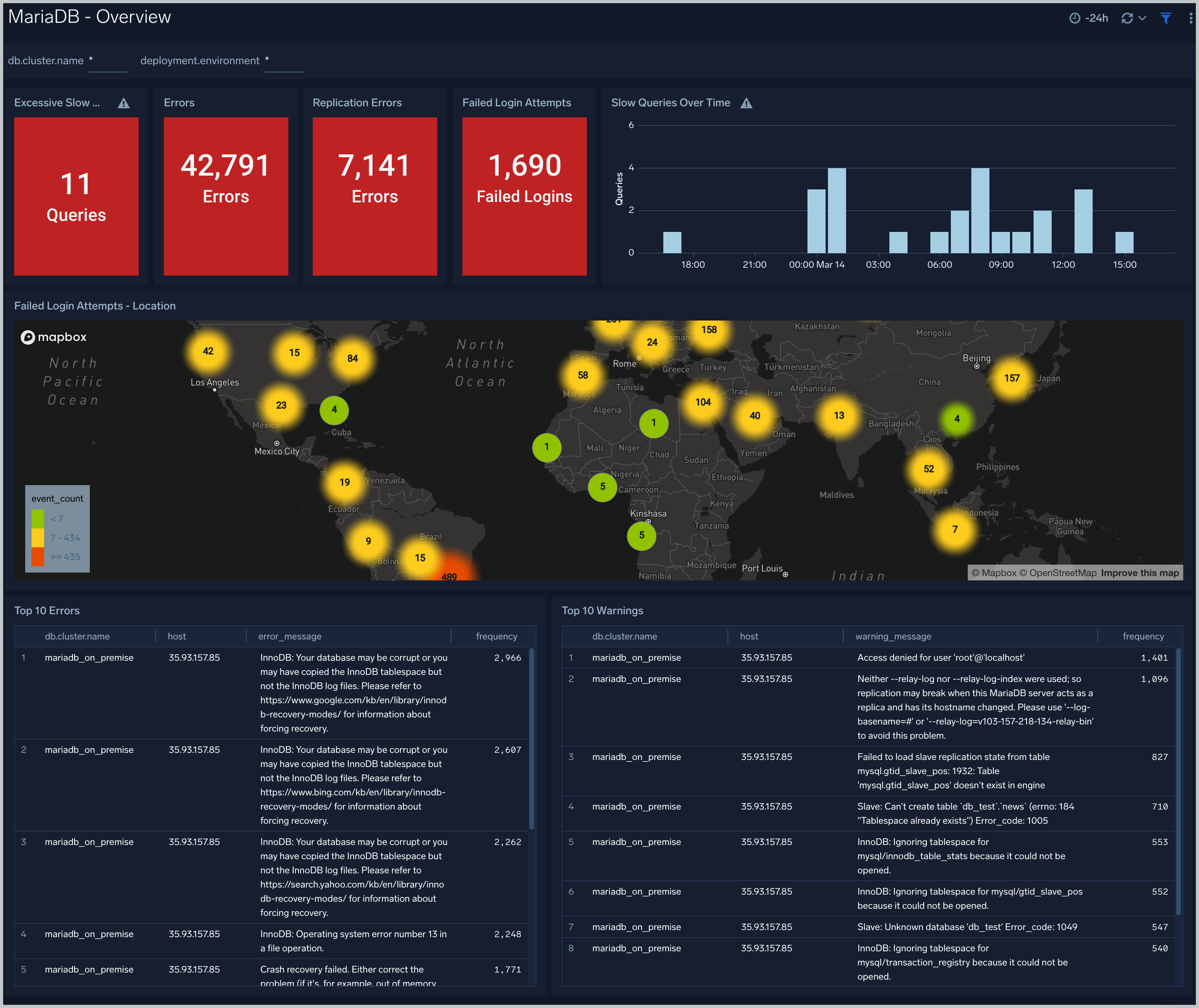1199x1008 pixels.
Task: Select warning 'Access denied for user root@localhost'
Action: pyautogui.click(x=941, y=658)
